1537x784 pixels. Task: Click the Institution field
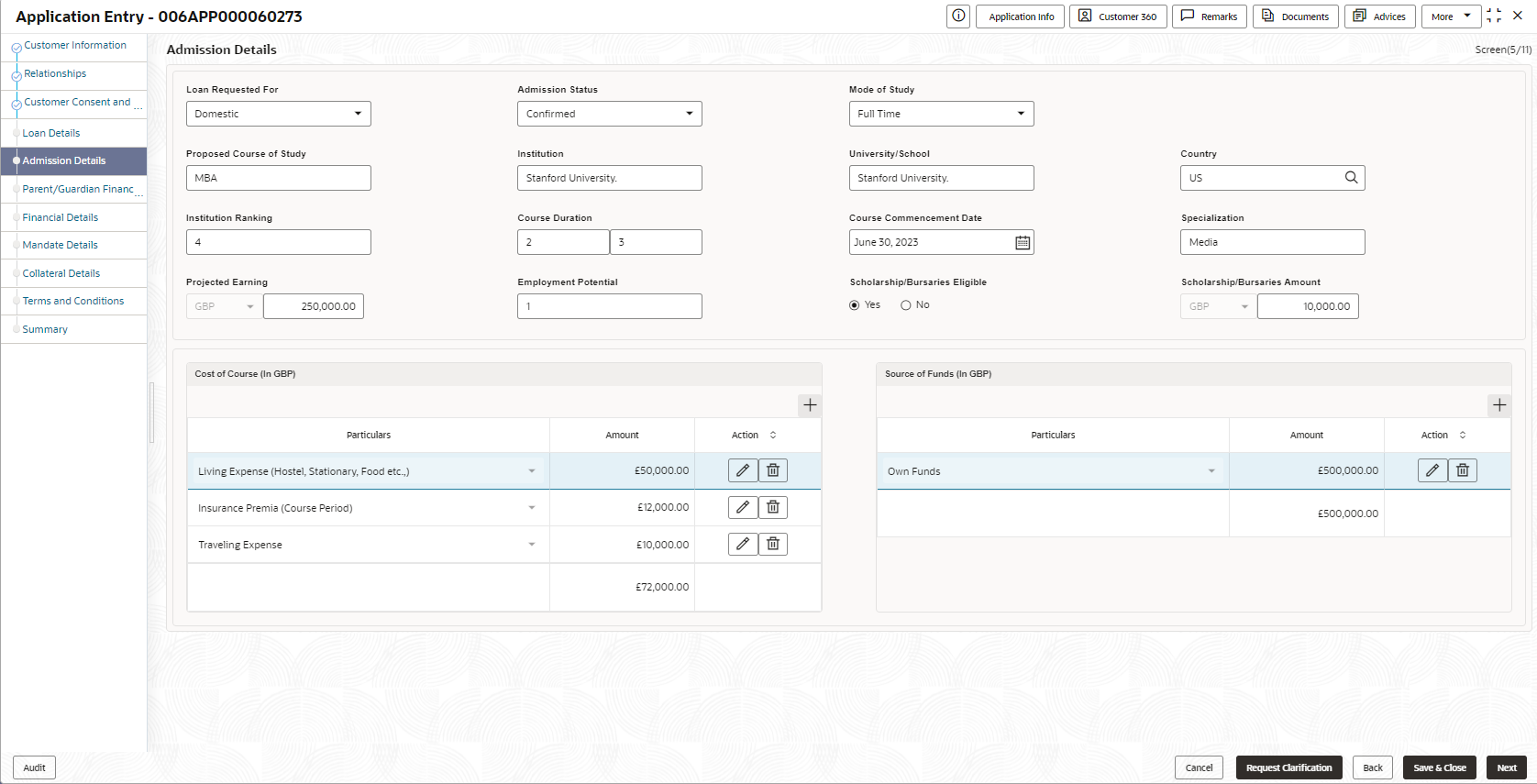click(610, 178)
